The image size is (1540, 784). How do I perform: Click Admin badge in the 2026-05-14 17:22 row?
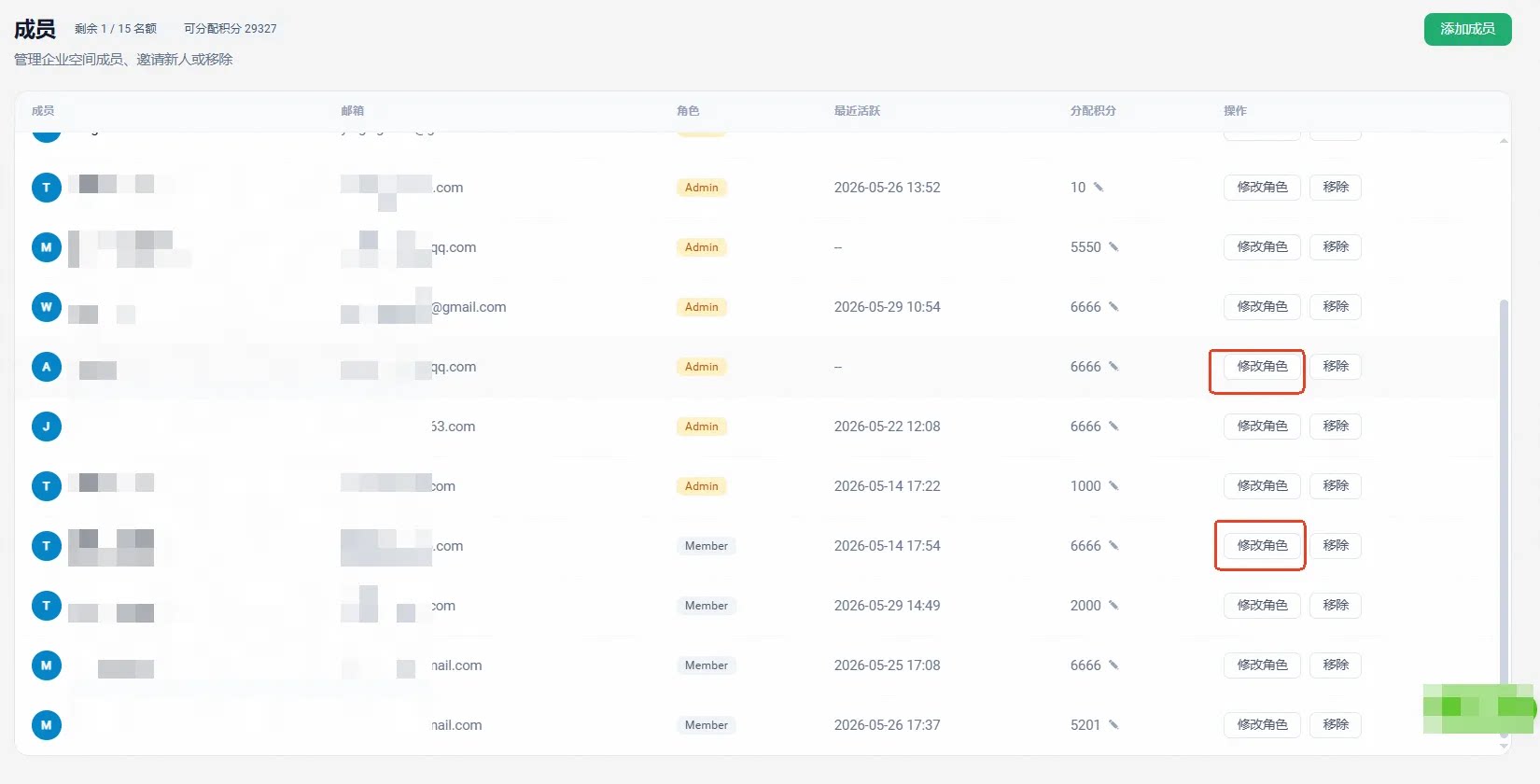702,486
